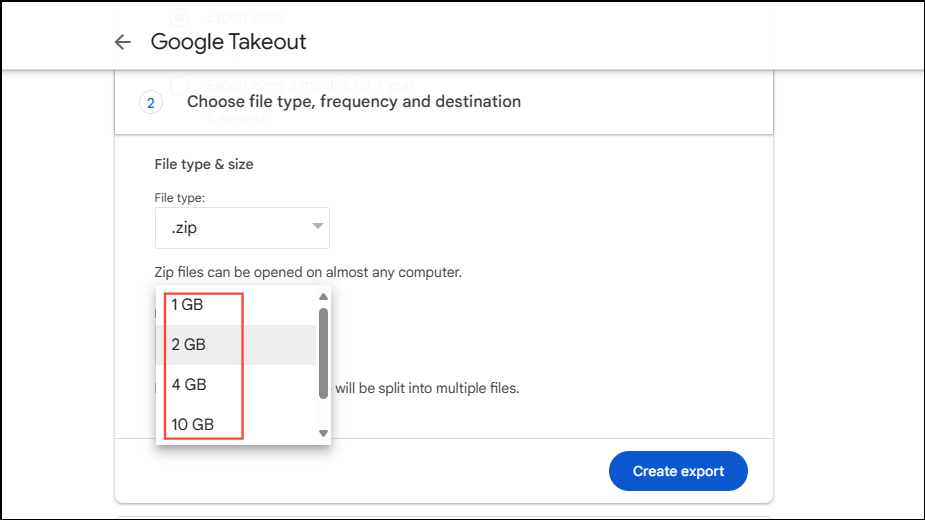The width and height of the screenshot is (925, 520).
Task: Open the .zip file type selector
Action: [x=242, y=228]
